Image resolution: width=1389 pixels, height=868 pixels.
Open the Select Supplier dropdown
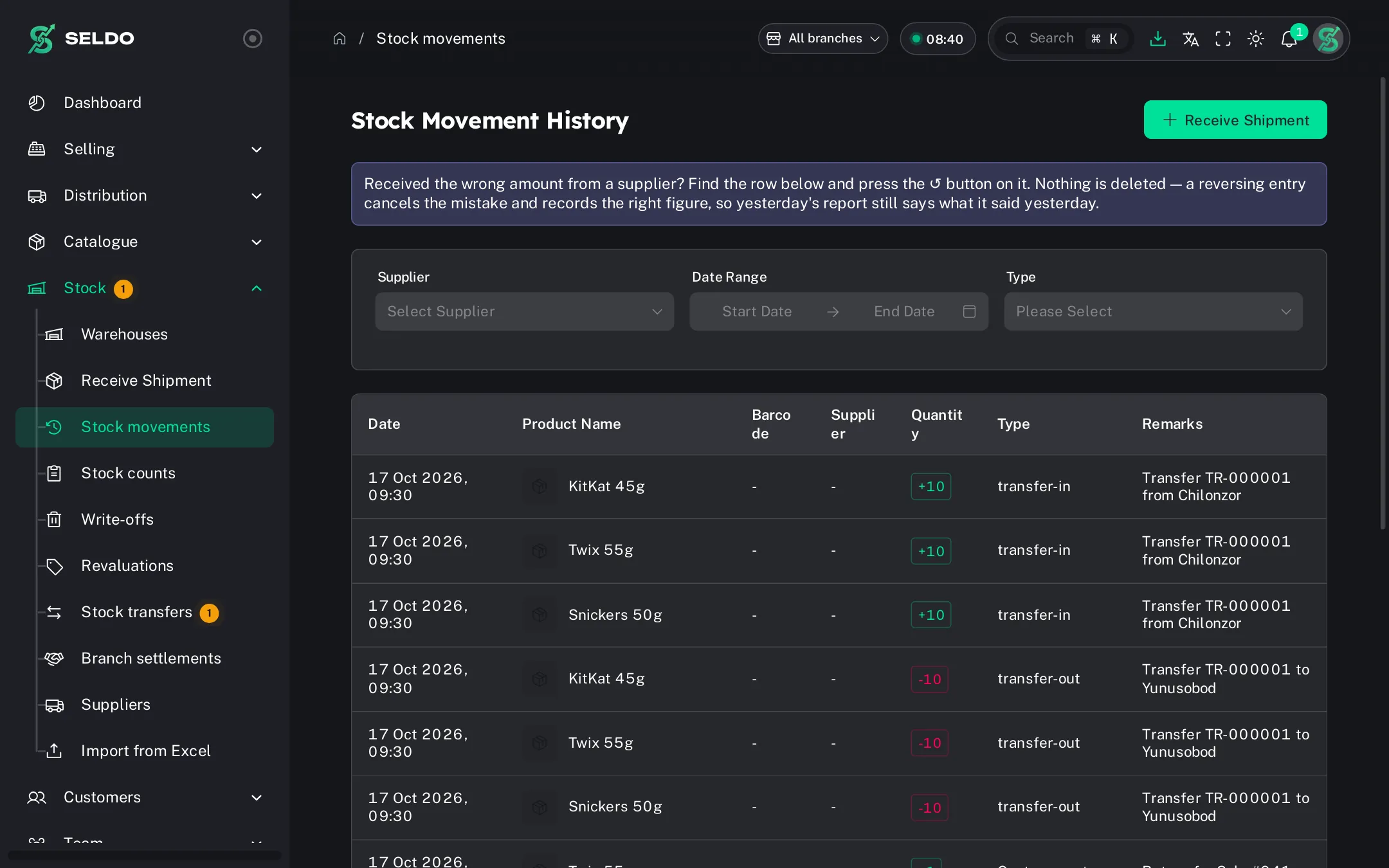[525, 312]
